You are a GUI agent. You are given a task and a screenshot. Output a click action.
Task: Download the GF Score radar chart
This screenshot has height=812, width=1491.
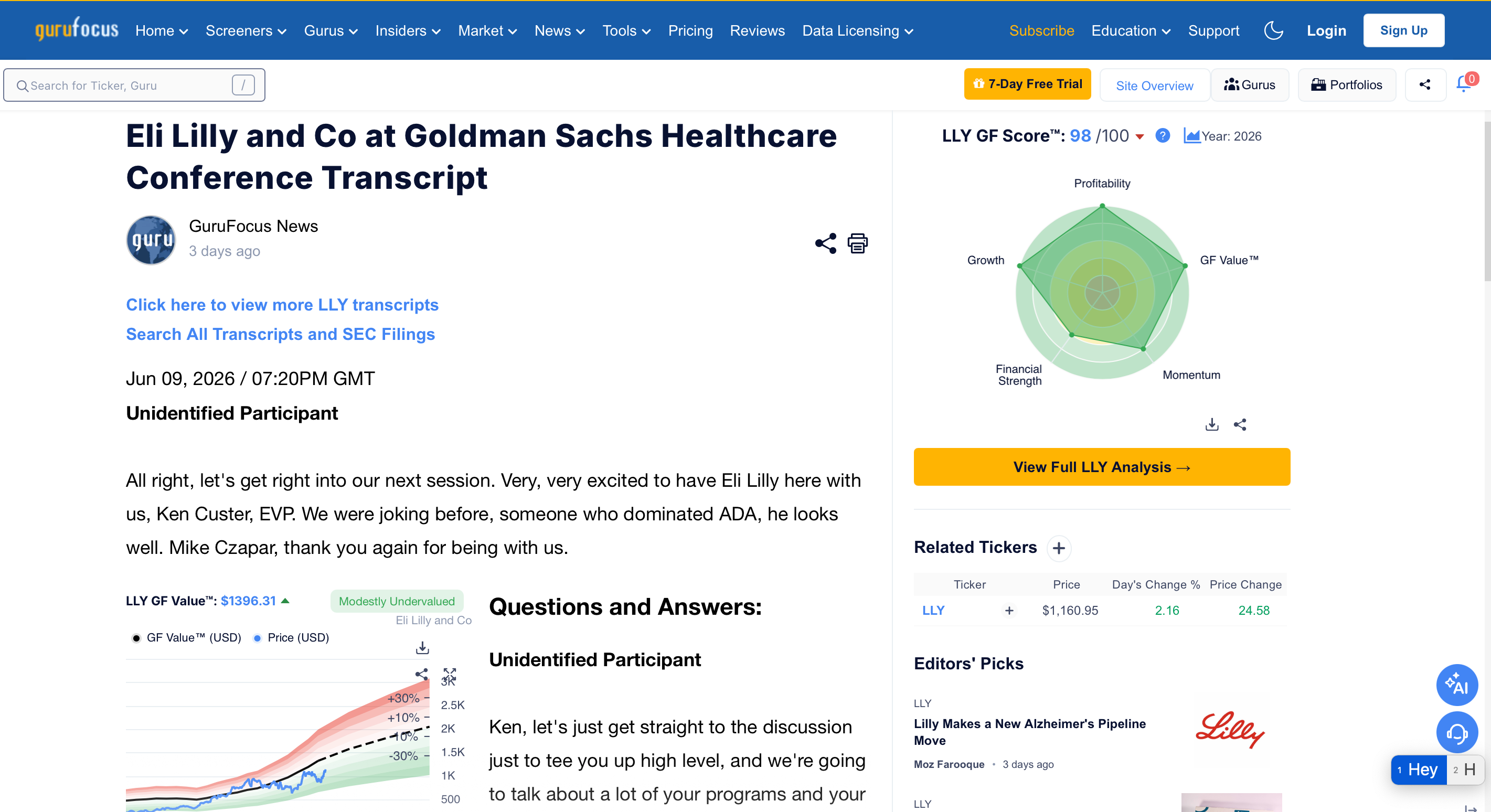point(1211,424)
